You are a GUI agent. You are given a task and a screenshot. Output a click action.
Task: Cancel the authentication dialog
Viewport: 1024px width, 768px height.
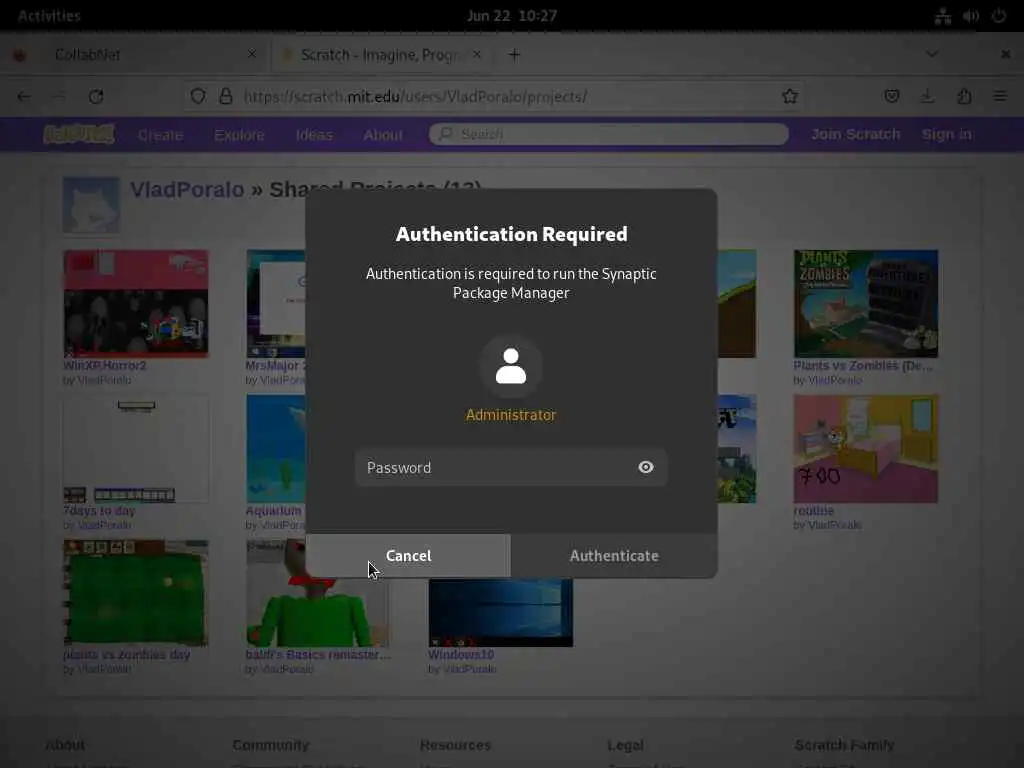[408, 556]
